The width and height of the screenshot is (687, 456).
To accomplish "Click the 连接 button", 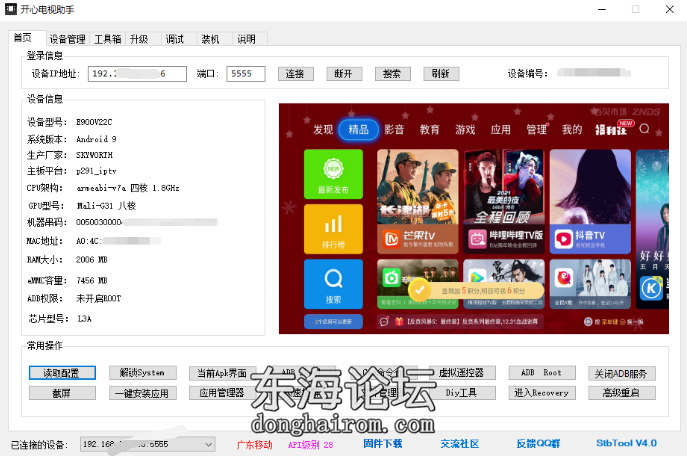I will (x=296, y=74).
